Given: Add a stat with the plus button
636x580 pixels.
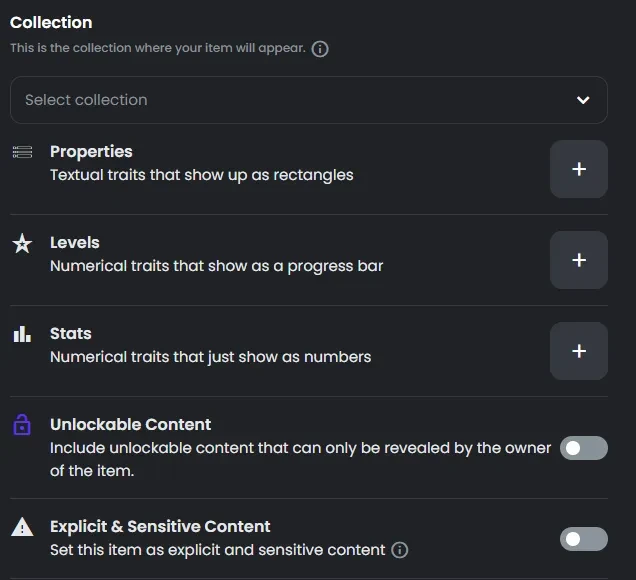Looking at the screenshot, I should (x=579, y=351).
